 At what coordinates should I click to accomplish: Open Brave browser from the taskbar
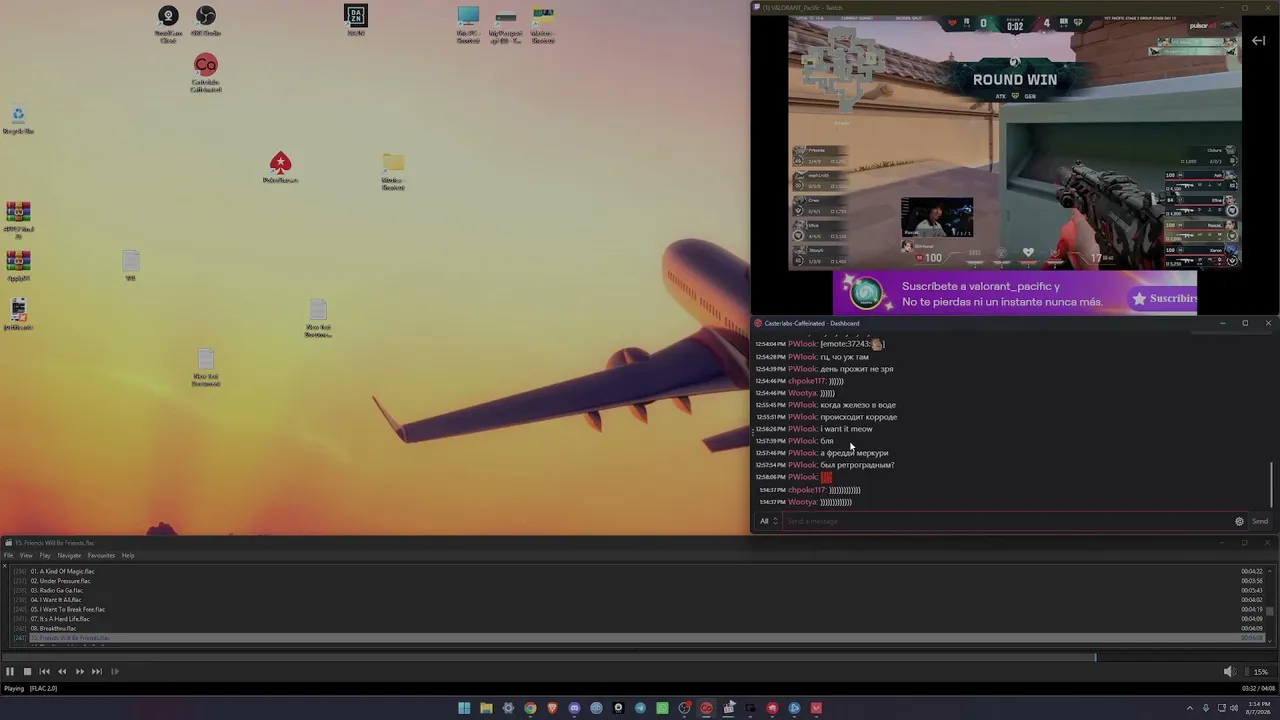[552, 708]
